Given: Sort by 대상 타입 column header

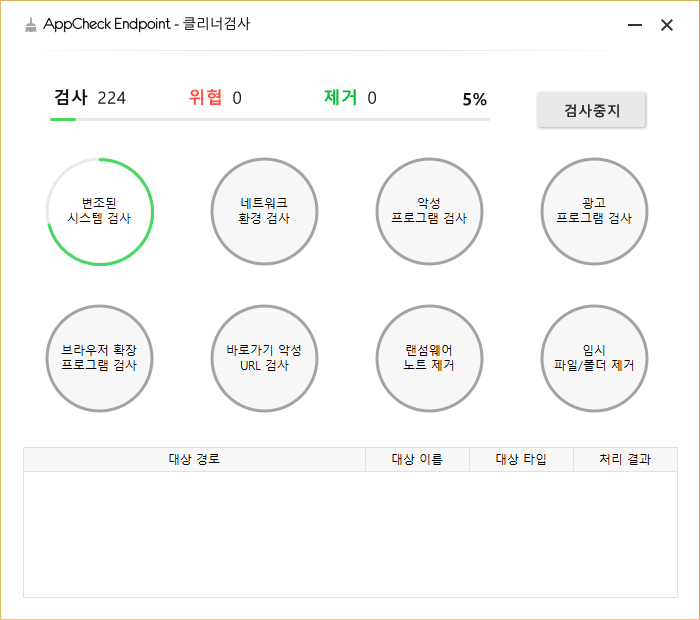Looking at the screenshot, I should [521, 459].
